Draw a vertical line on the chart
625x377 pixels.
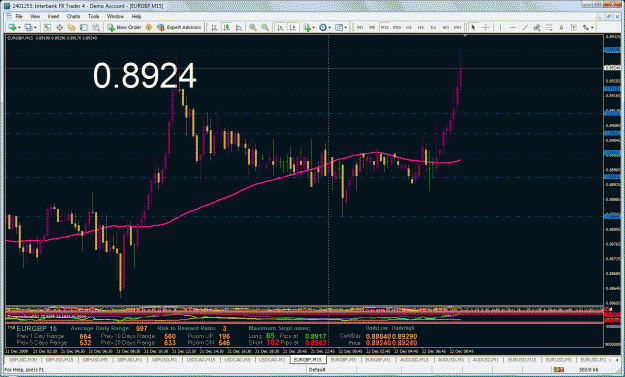tap(500, 27)
